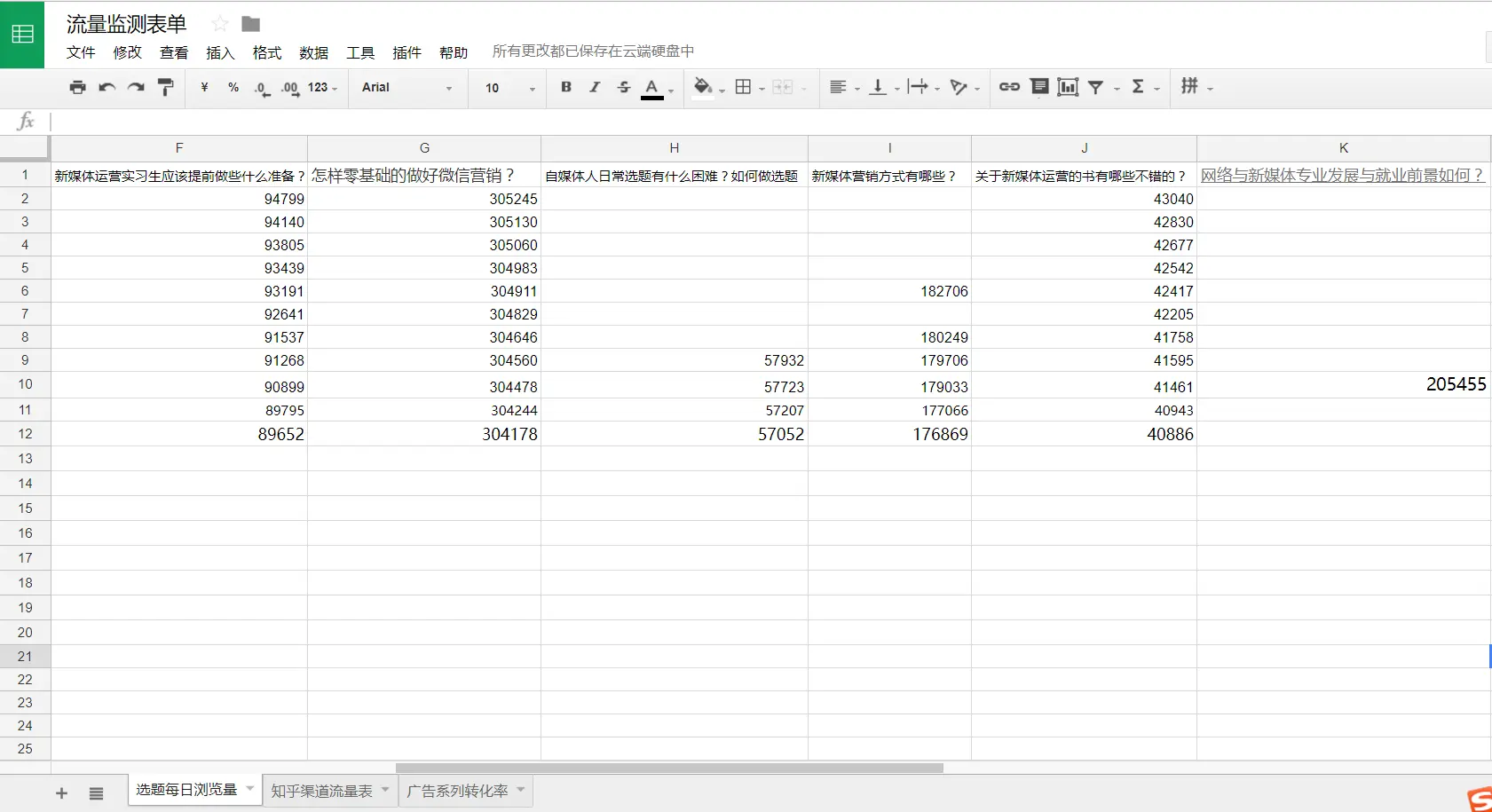The width and height of the screenshot is (1492, 812).
Task: Open the fill color picker
Action: (x=703, y=87)
